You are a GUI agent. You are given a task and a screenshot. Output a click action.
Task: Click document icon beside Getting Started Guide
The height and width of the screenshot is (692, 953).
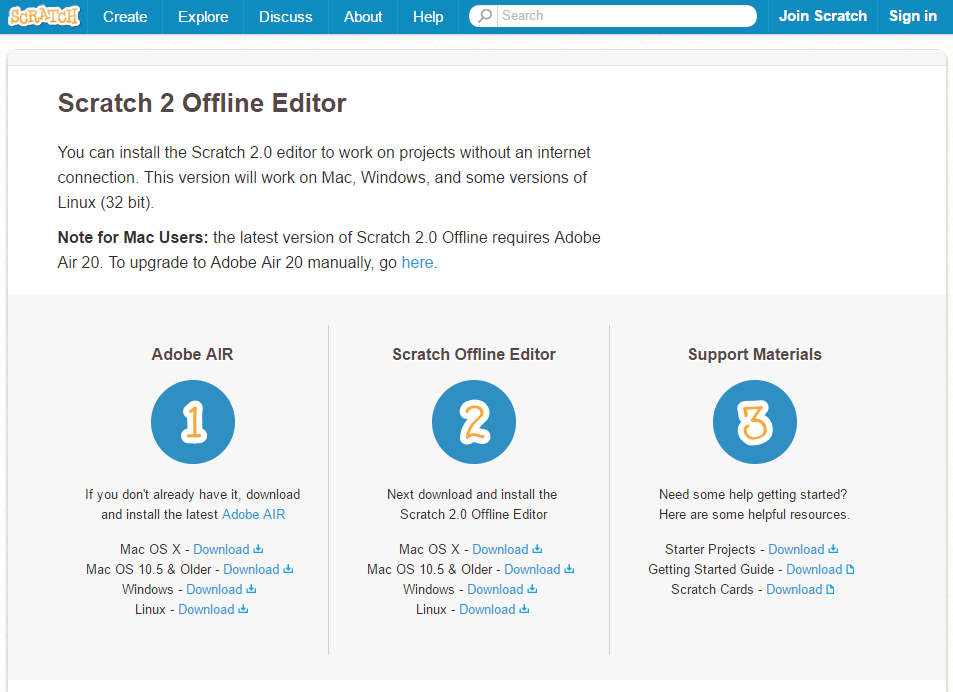click(x=851, y=569)
